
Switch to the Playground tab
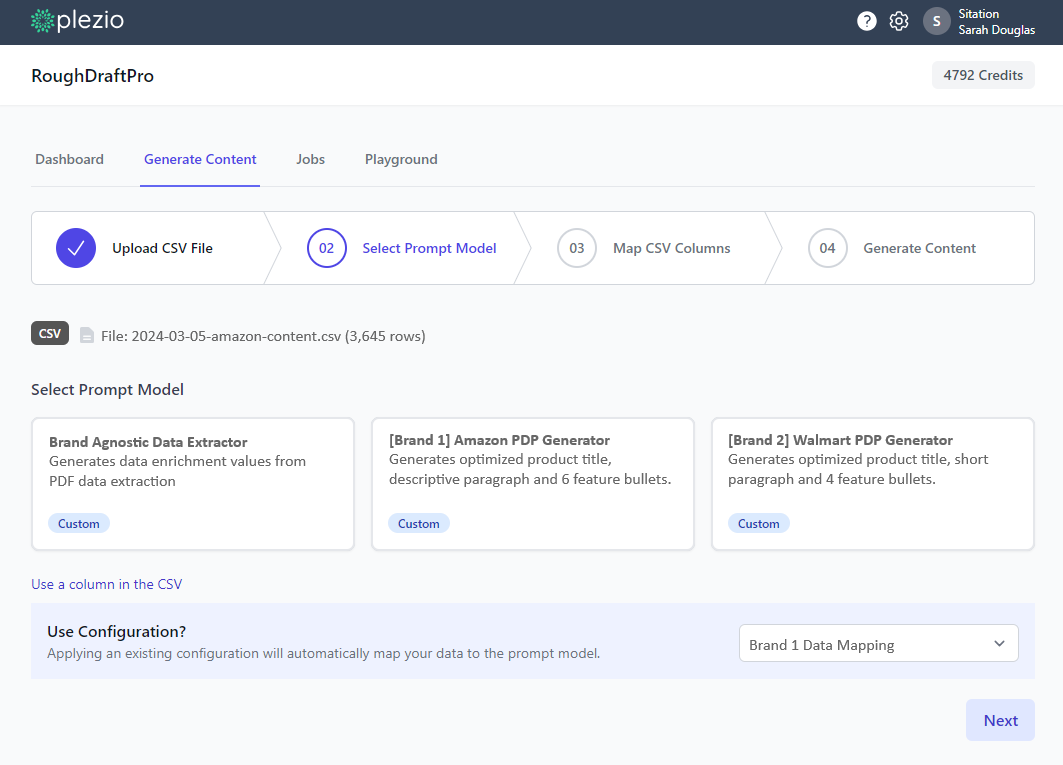pos(400,159)
